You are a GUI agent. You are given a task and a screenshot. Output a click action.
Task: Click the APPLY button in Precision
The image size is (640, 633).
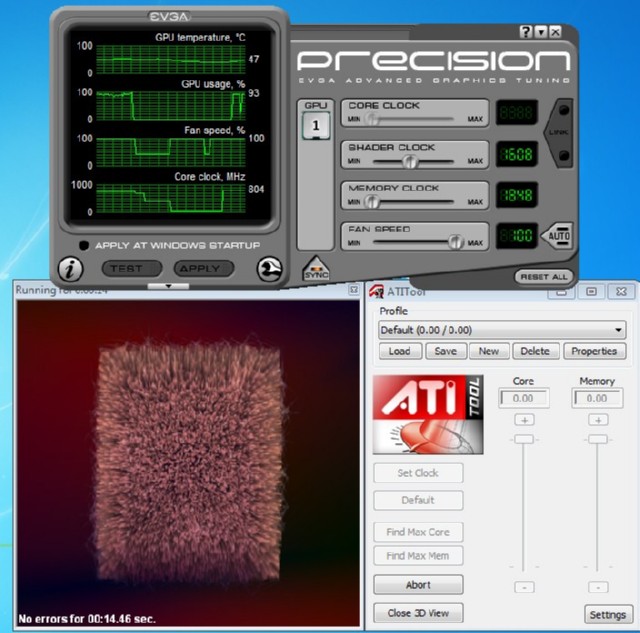204,269
